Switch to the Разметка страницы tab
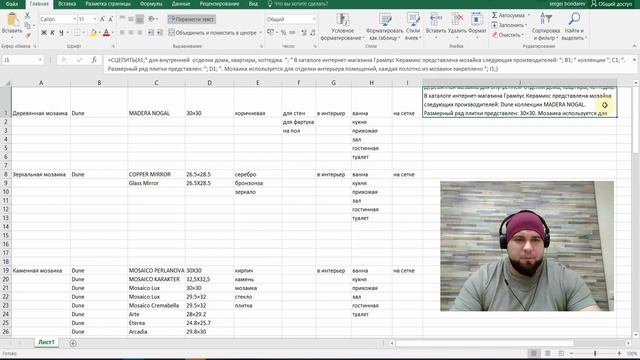Image resolution: width=640 pixels, height=360 pixels. tap(108, 4)
